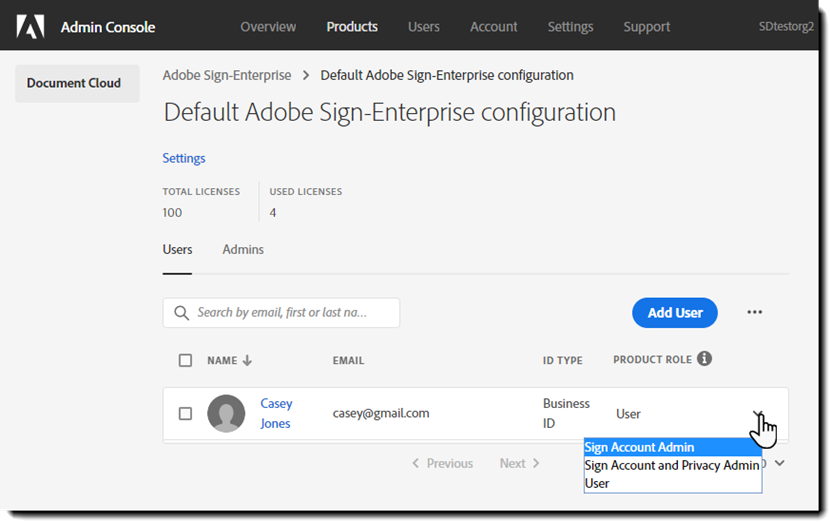The height and width of the screenshot is (522, 830).
Task: Choose Sign Account and Privacy Admin option
Action: coord(672,465)
